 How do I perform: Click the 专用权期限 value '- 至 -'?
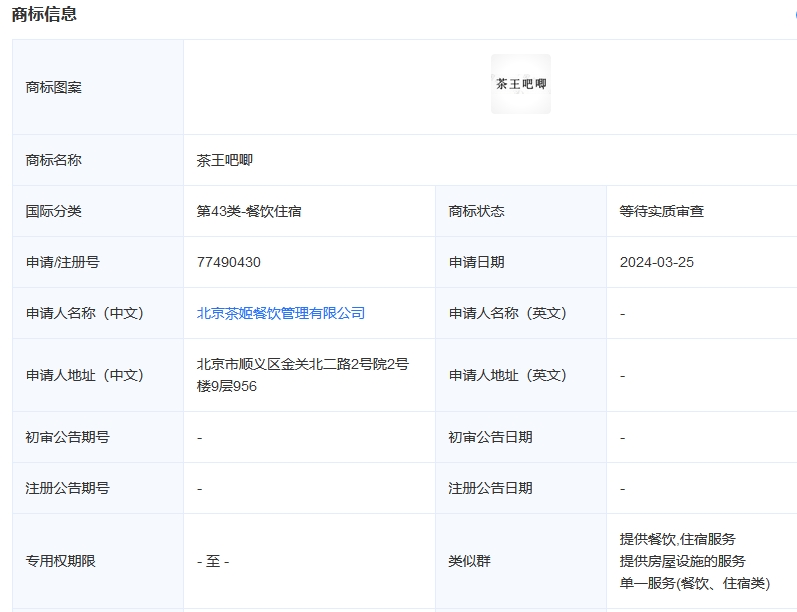point(213,561)
